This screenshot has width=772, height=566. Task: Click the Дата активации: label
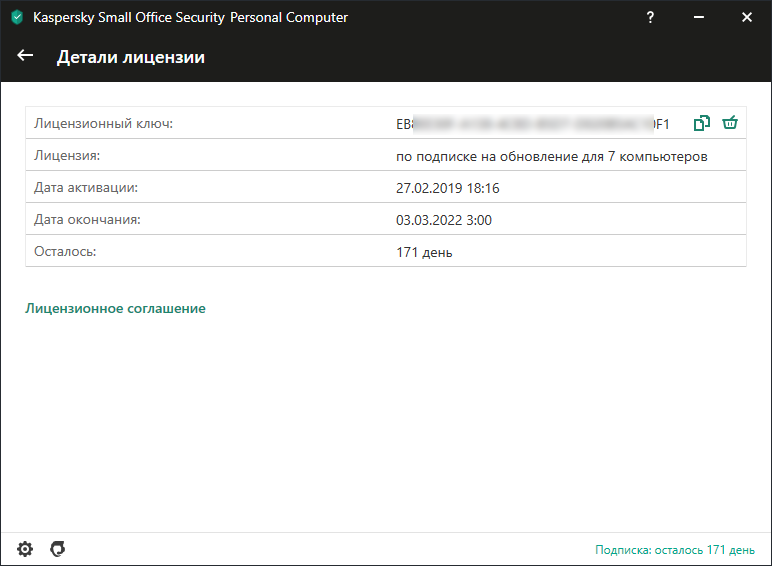[86, 188]
